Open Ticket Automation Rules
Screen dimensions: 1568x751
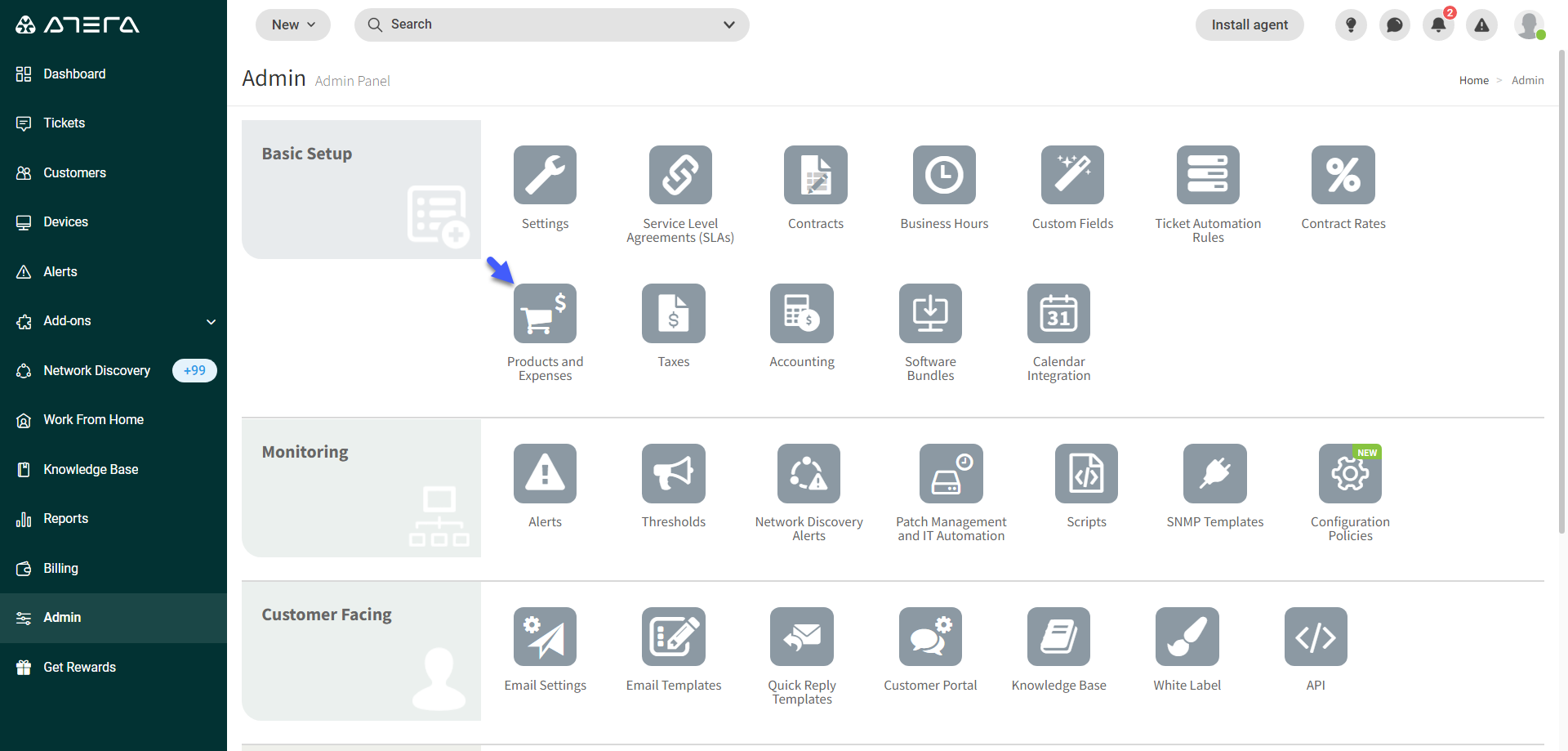(x=1208, y=175)
